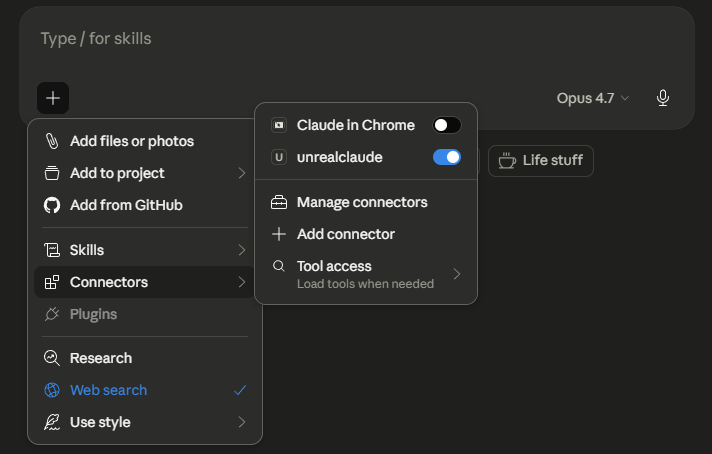The width and height of the screenshot is (712, 454).
Task: Click the Tool access search icon
Action: point(279,266)
